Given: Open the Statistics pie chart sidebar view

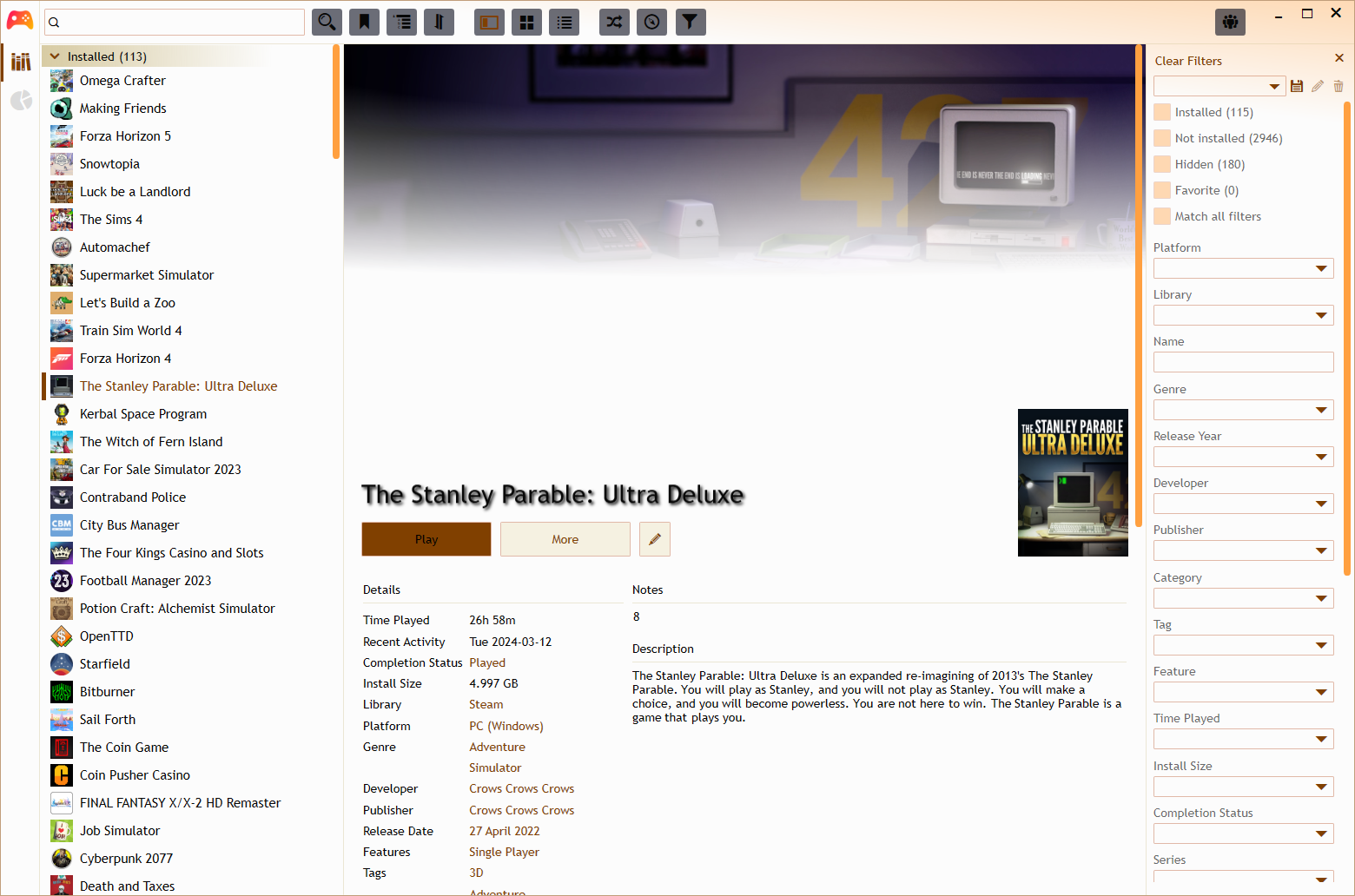Looking at the screenshot, I should pos(21,101).
